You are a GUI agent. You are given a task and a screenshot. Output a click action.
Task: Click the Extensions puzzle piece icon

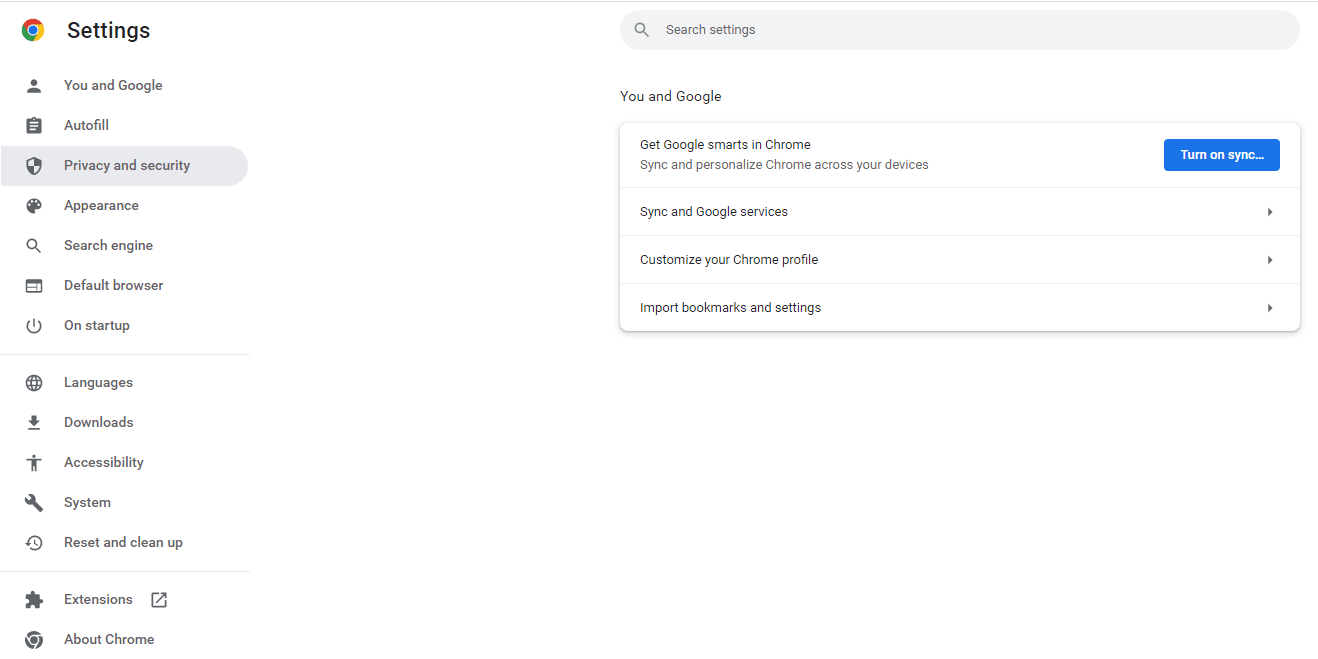click(x=34, y=599)
